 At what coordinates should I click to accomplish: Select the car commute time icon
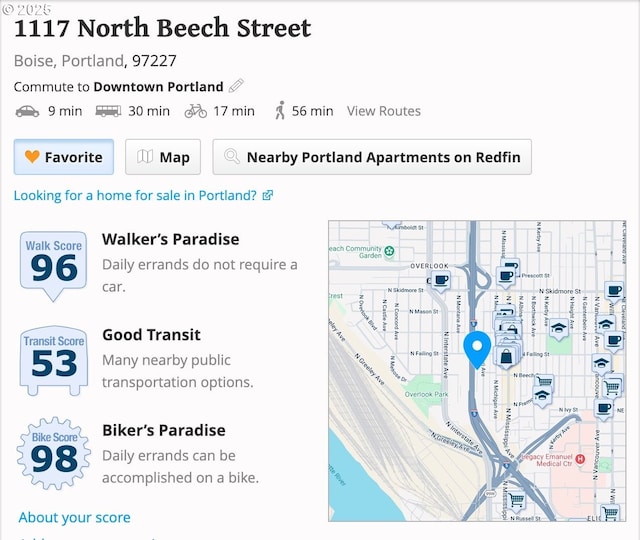pos(27,111)
